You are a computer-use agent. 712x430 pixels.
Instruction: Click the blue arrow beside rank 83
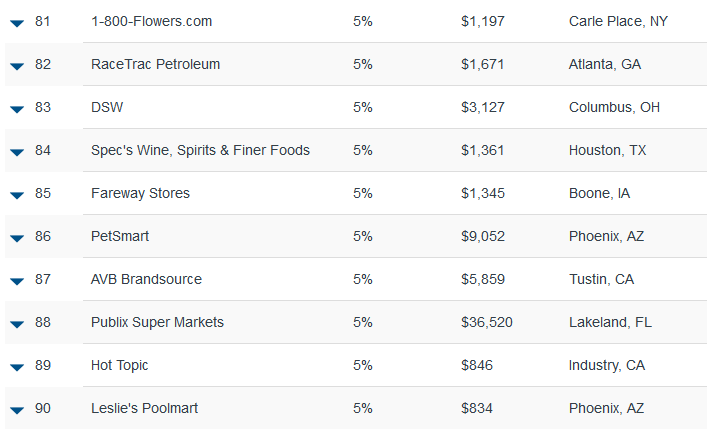(x=17, y=109)
